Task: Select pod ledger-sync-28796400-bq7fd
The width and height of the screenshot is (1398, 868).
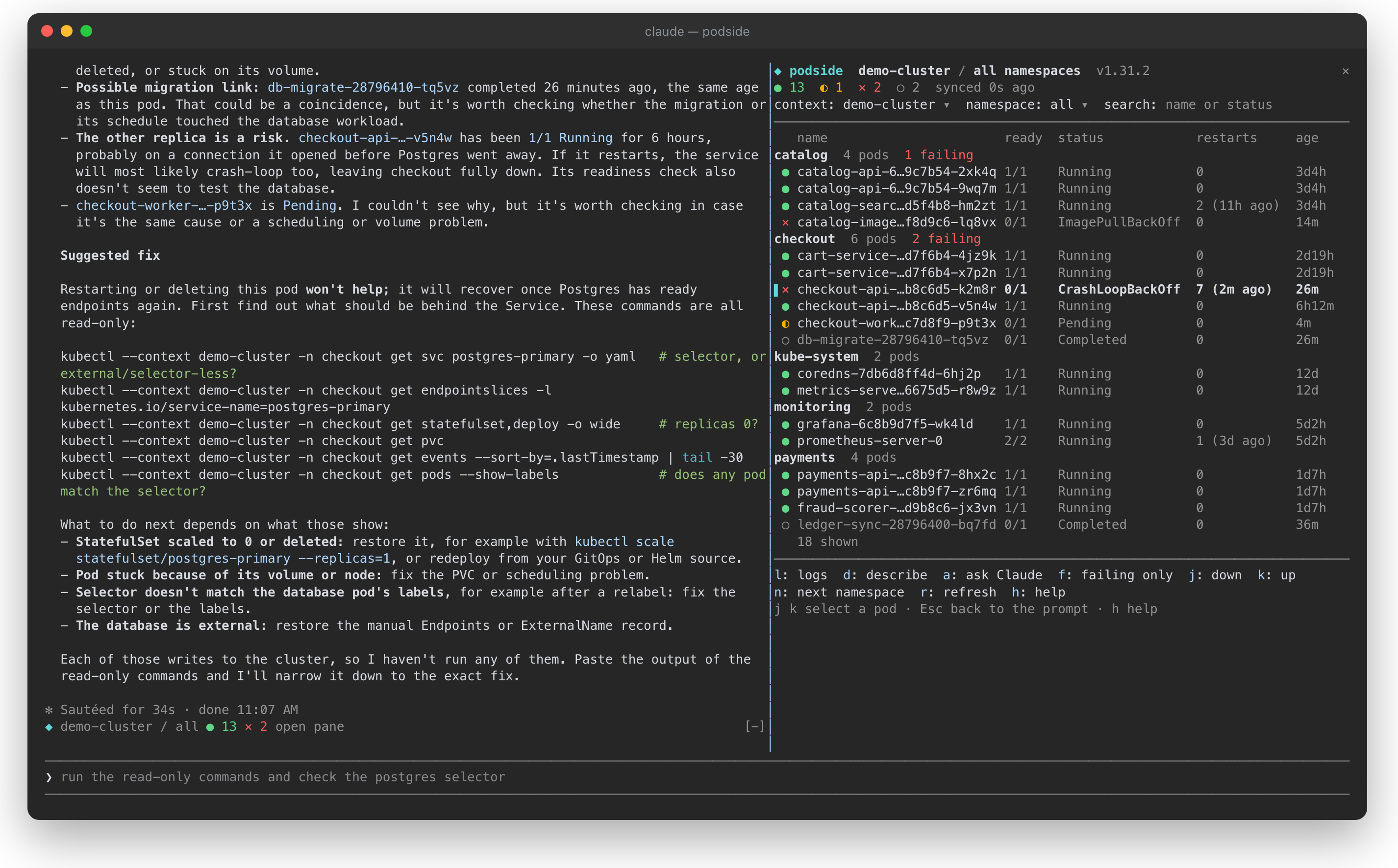Action: coord(1061,525)
